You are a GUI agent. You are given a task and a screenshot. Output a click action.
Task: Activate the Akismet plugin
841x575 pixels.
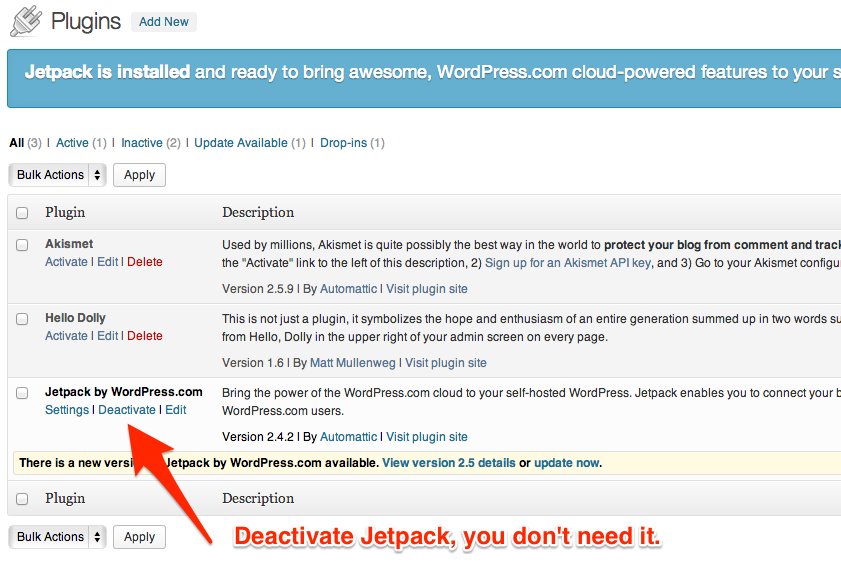pos(66,262)
